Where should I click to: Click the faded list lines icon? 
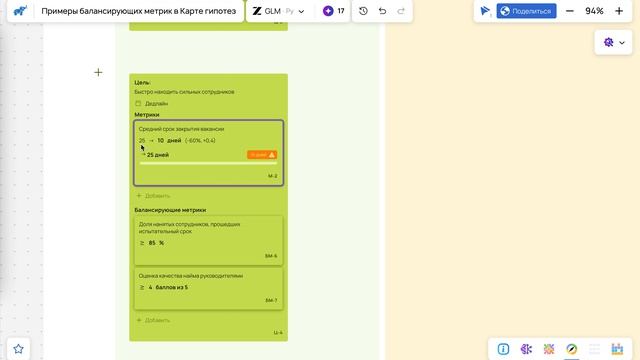click(594, 349)
